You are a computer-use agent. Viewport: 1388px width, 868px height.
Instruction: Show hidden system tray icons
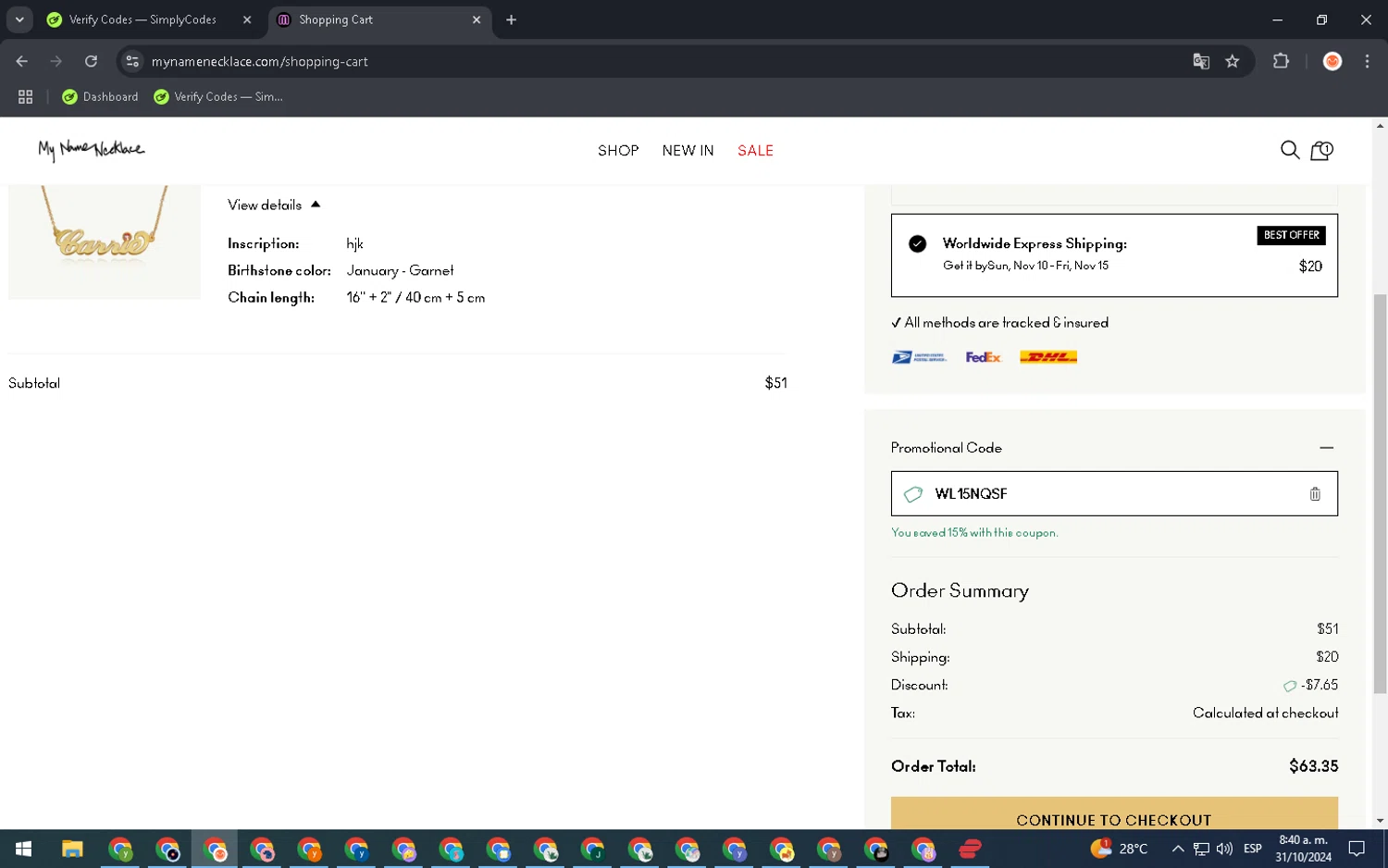pyautogui.click(x=1177, y=849)
